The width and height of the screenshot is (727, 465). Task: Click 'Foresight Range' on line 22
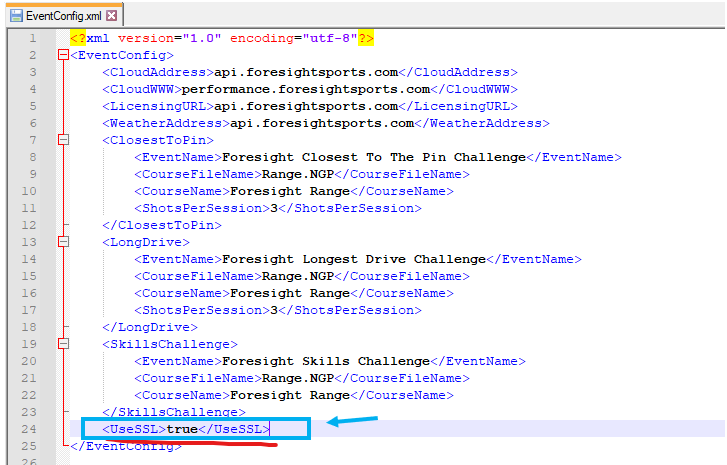click(290, 395)
